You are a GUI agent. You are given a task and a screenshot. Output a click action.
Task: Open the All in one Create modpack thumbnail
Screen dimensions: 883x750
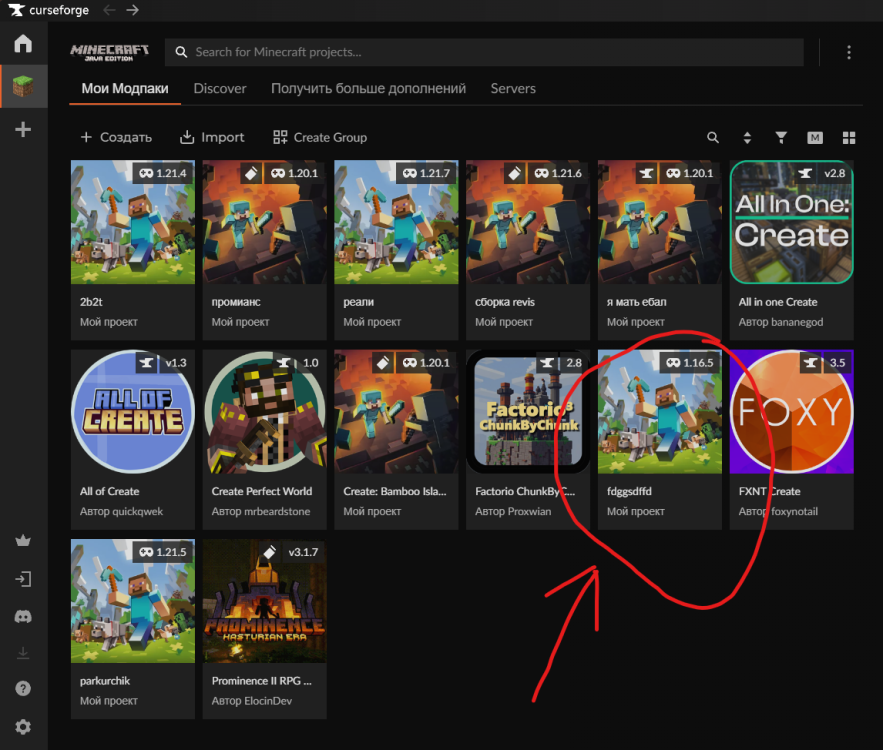tap(792, 222)
